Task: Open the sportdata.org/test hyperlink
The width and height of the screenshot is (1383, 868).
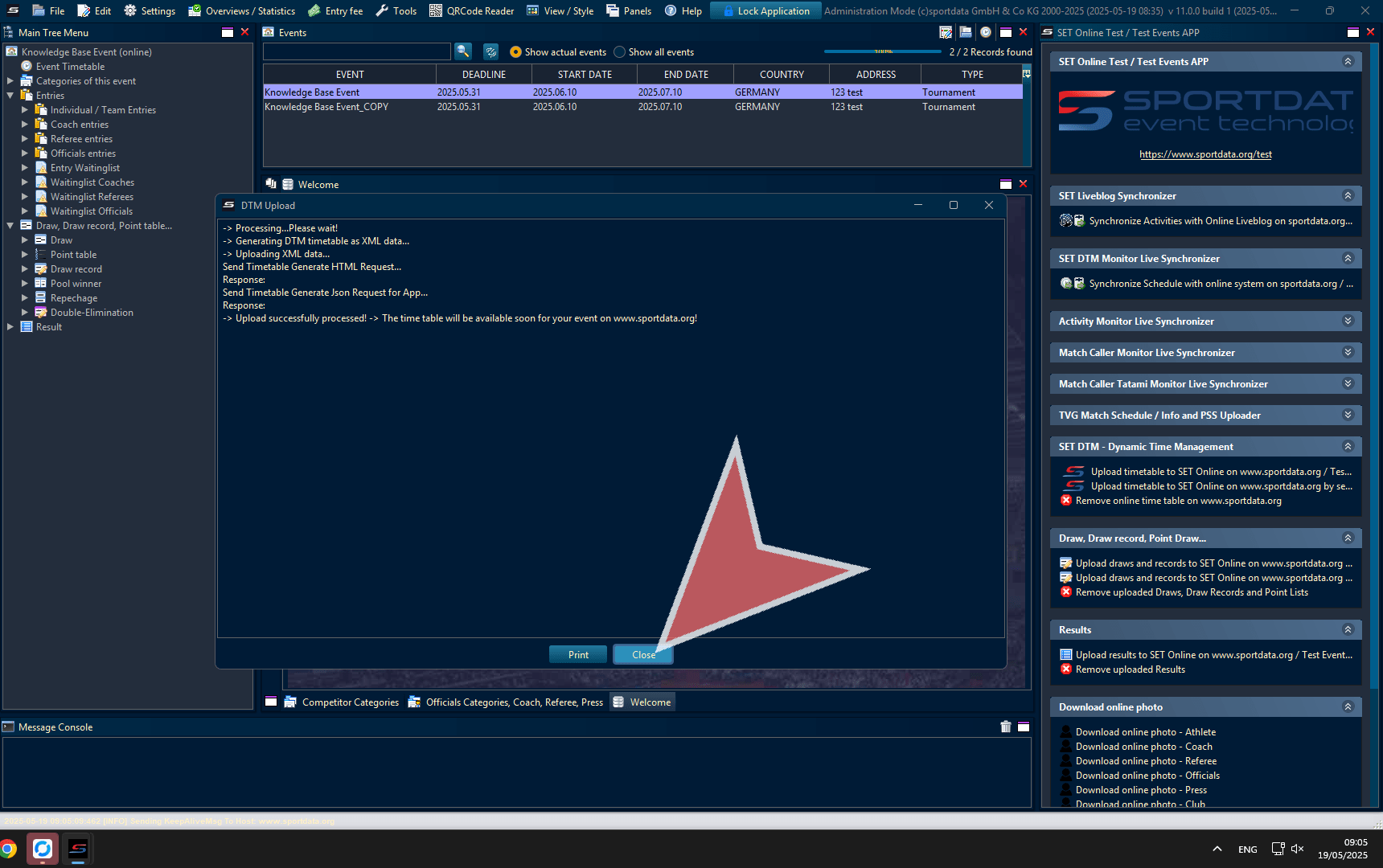Action: tap(1205, 154)
